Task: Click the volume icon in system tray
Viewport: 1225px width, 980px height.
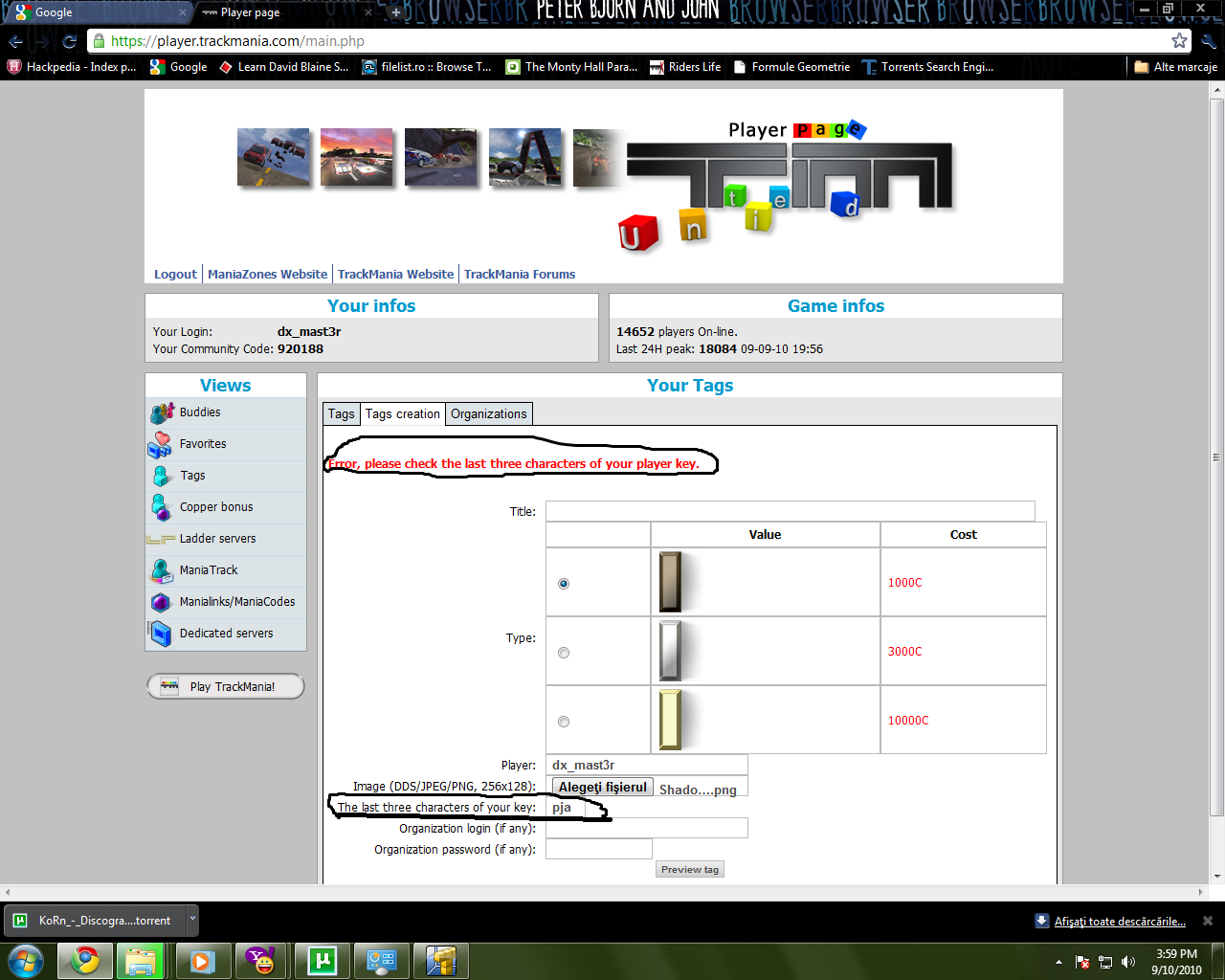Action: tap(1128, 962)
